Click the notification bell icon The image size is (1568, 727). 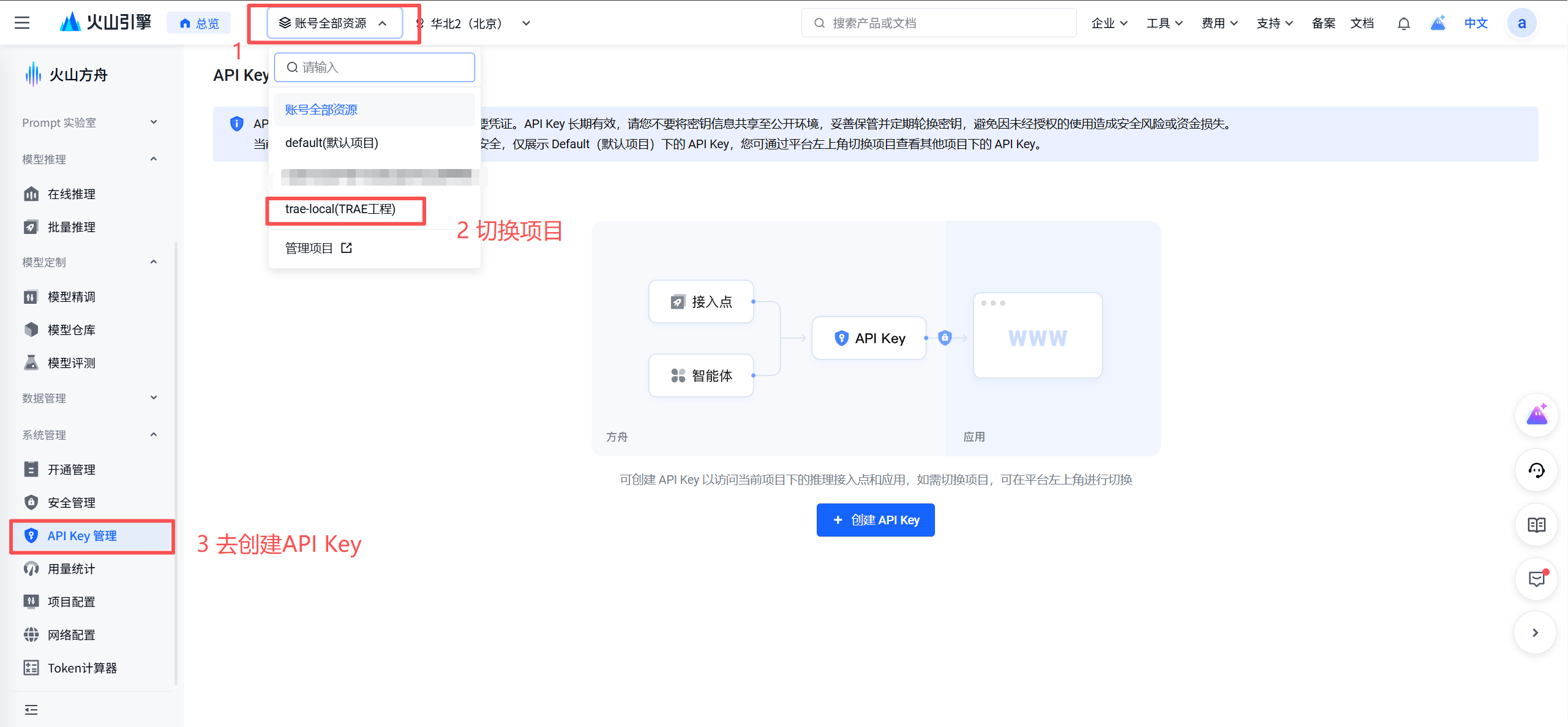pyautogui.click(x=1403, y=23)
